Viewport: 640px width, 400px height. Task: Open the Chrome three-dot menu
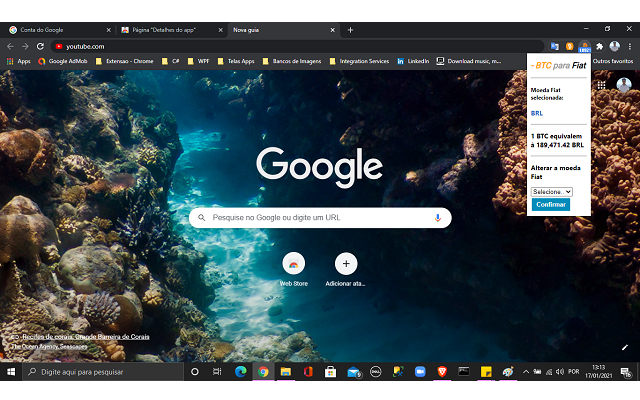coord(630,46)
